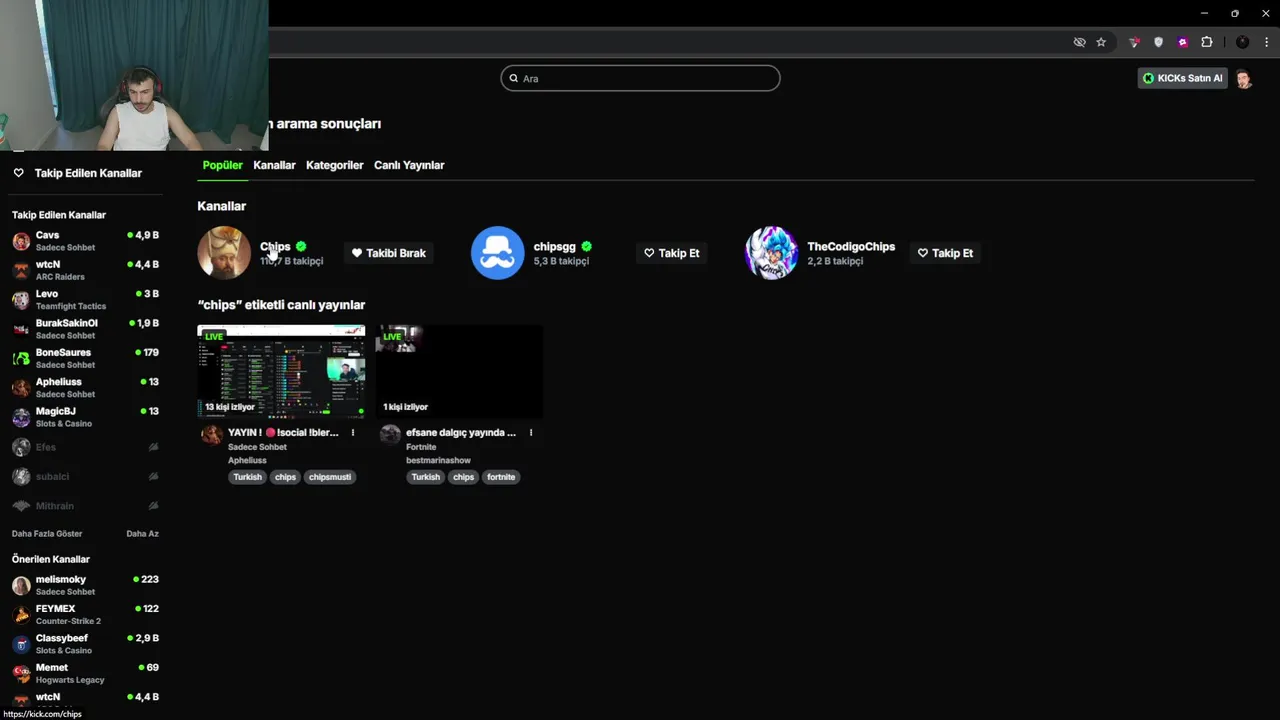
Task: Focus the Ara search field
Action: click(x=640, y=78)
